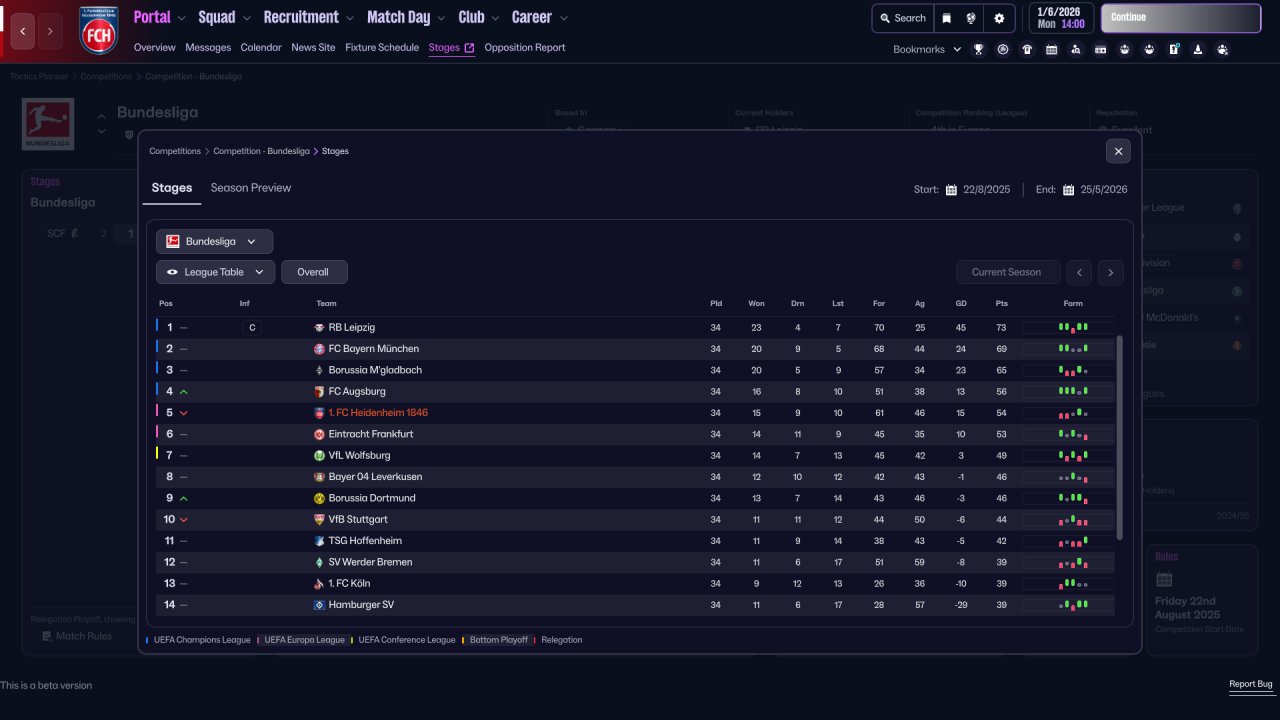The image size is (1280, 720).
Task: Go to the next season arrow
Action: tap(1111, 272)
